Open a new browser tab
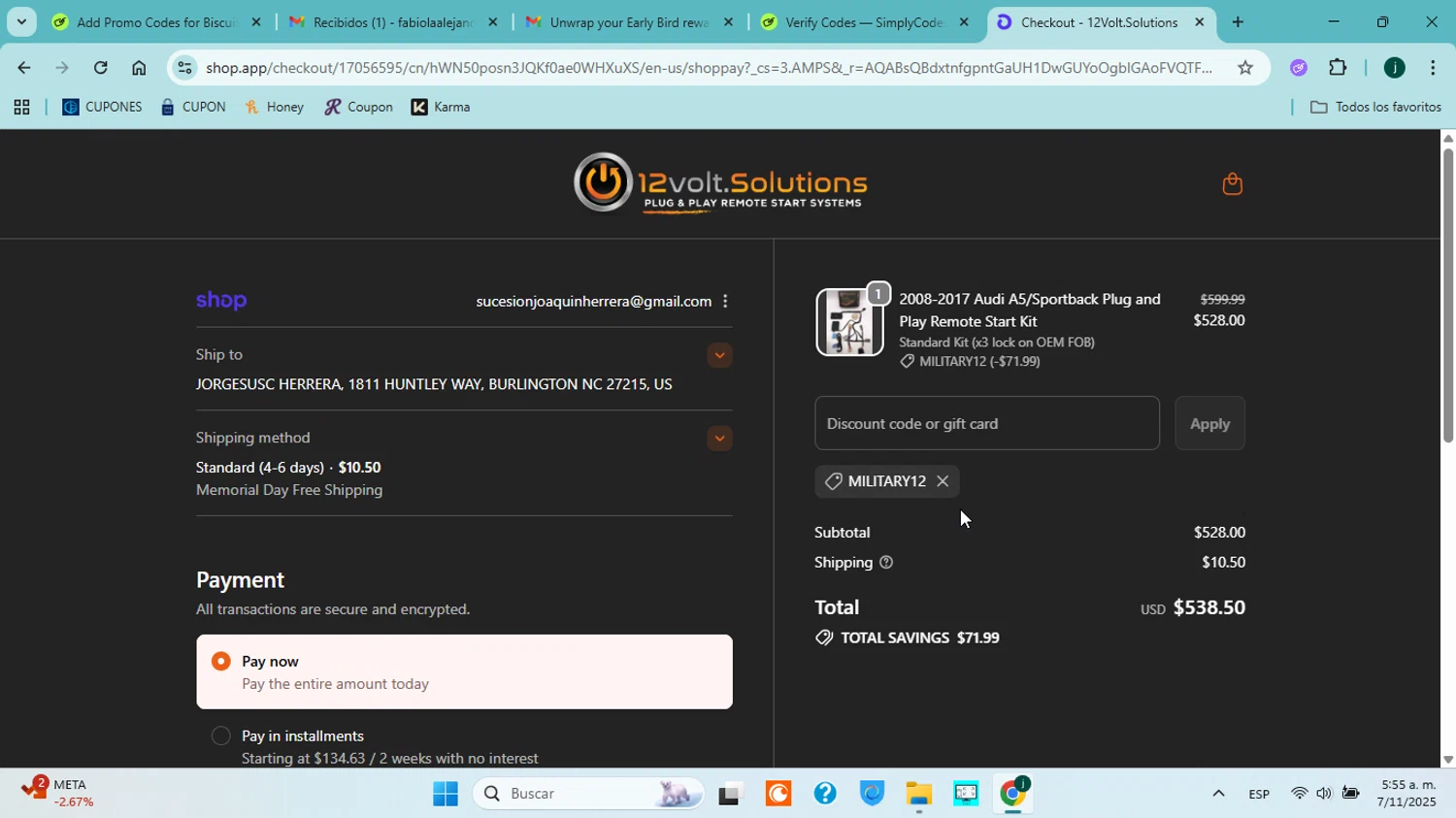The width and height of the screenshot is (1456, 818). click(x=1238, y=22)
